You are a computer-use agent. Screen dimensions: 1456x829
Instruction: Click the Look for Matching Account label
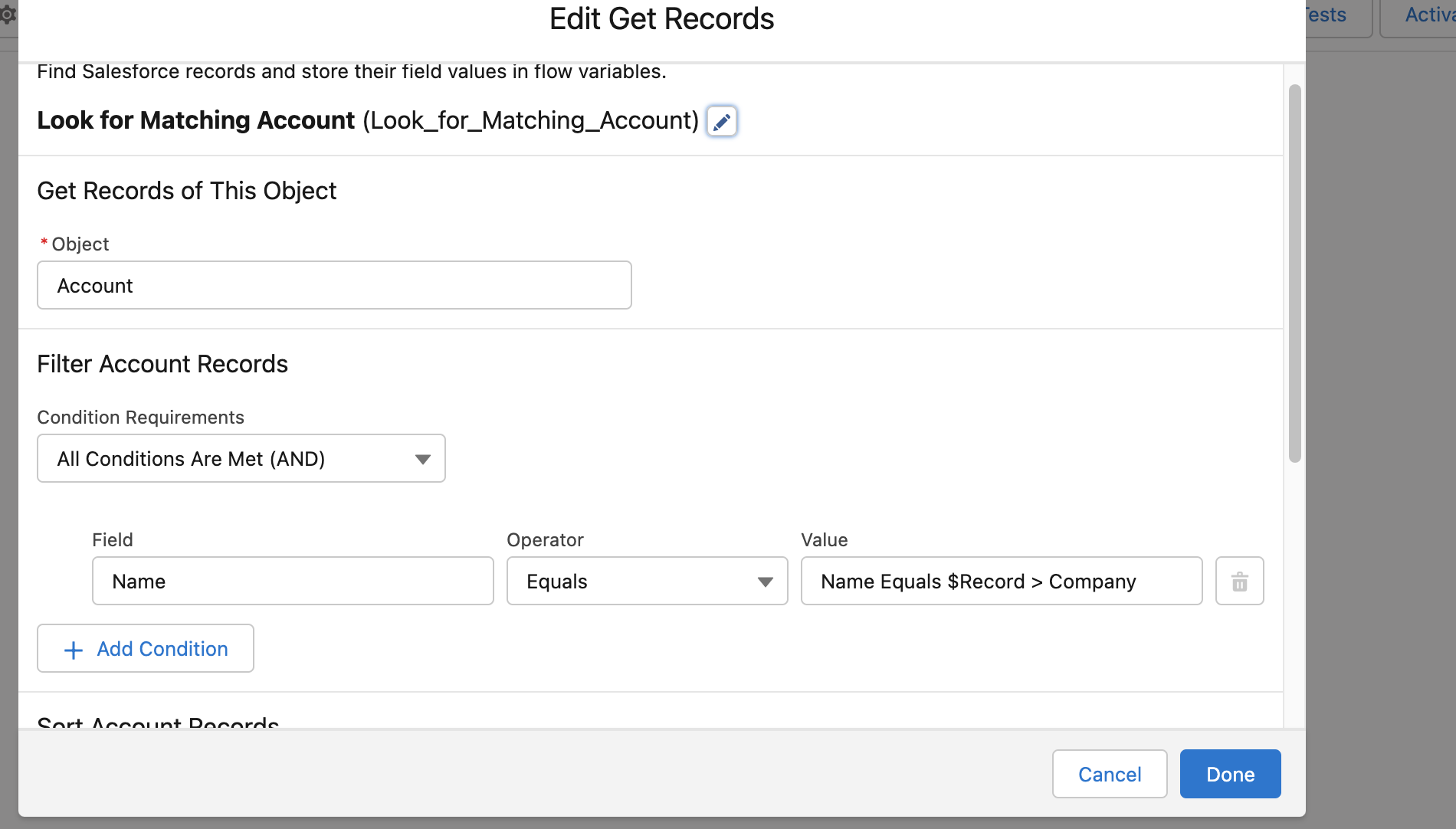[x=196, y=120]
